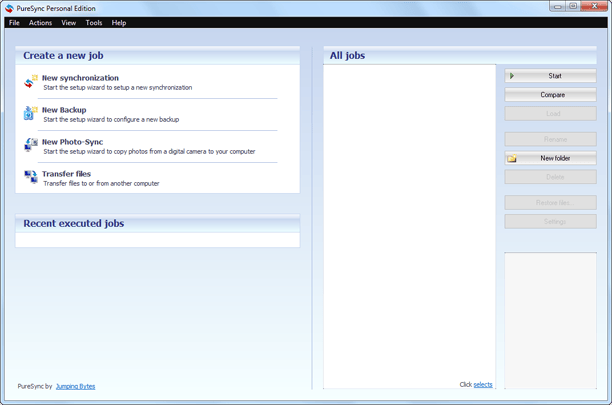Click the Restore files button
The height and width of the screenshot is (405, 612).
click(550, 202)
